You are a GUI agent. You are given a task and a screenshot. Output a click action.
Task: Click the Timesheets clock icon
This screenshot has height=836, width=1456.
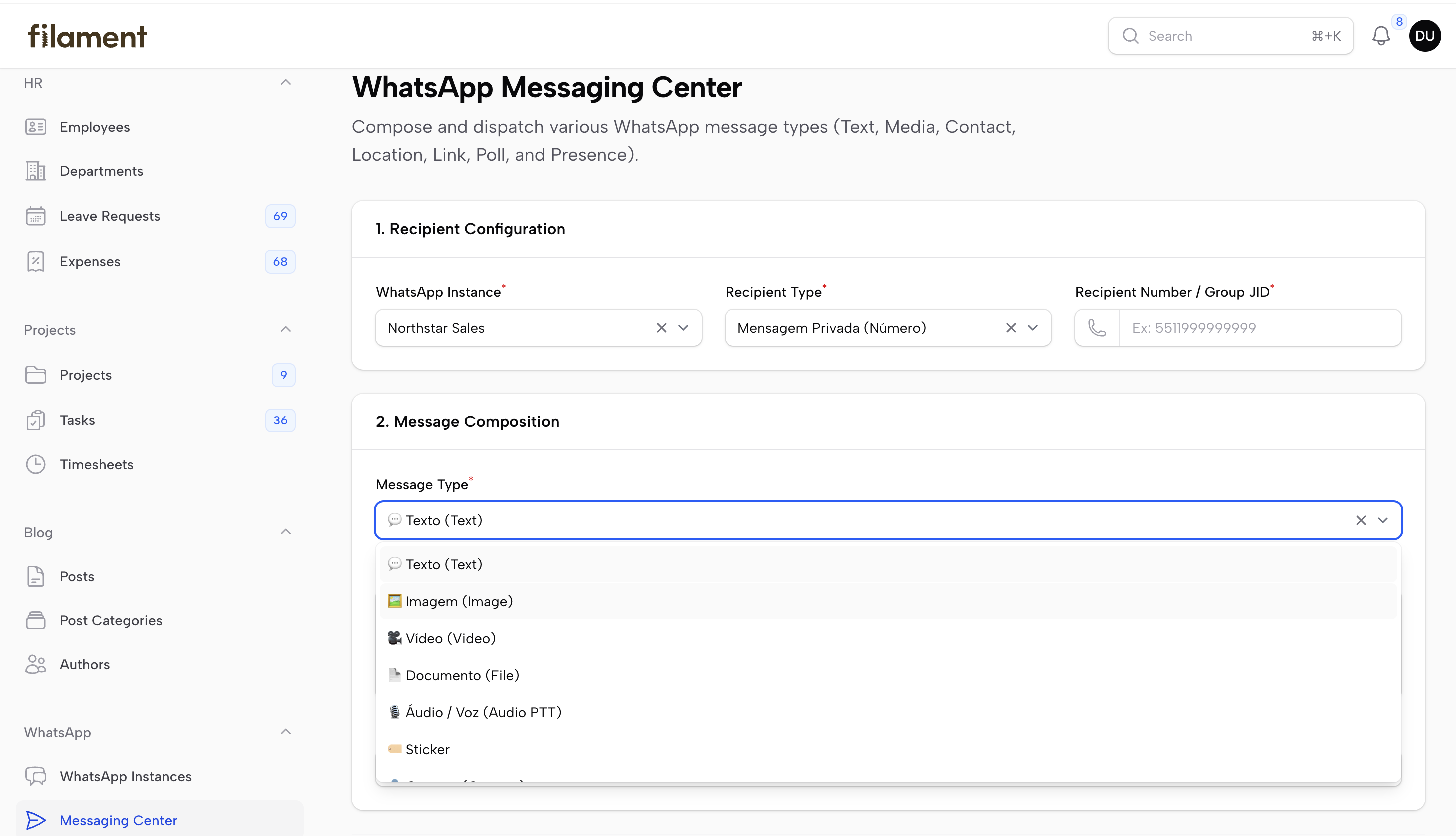click(35, 464)
